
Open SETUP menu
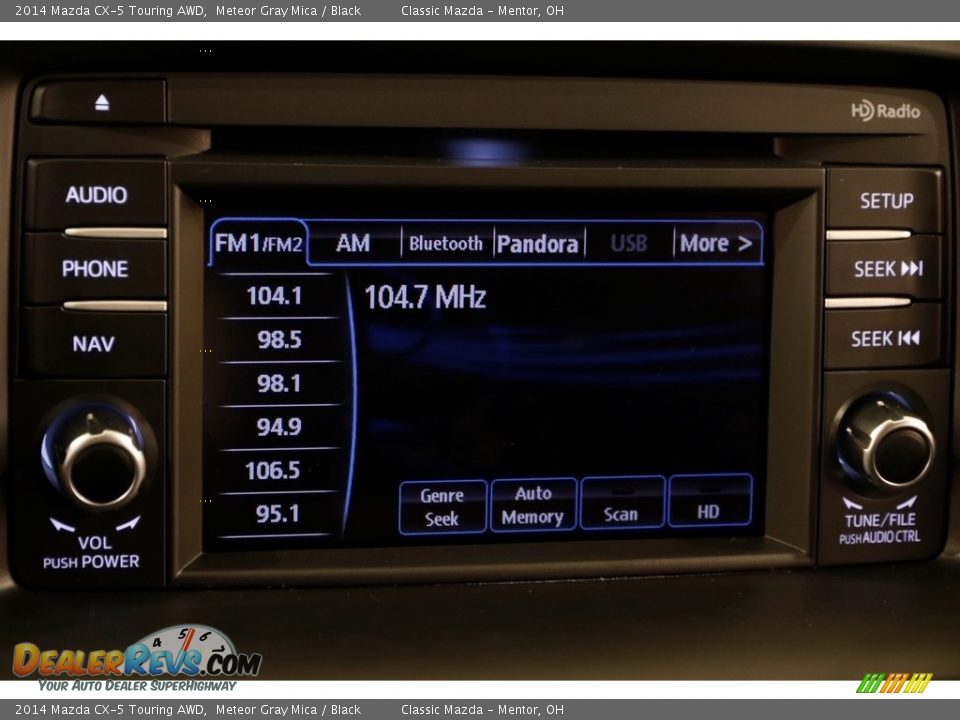[x=885, y=201]
